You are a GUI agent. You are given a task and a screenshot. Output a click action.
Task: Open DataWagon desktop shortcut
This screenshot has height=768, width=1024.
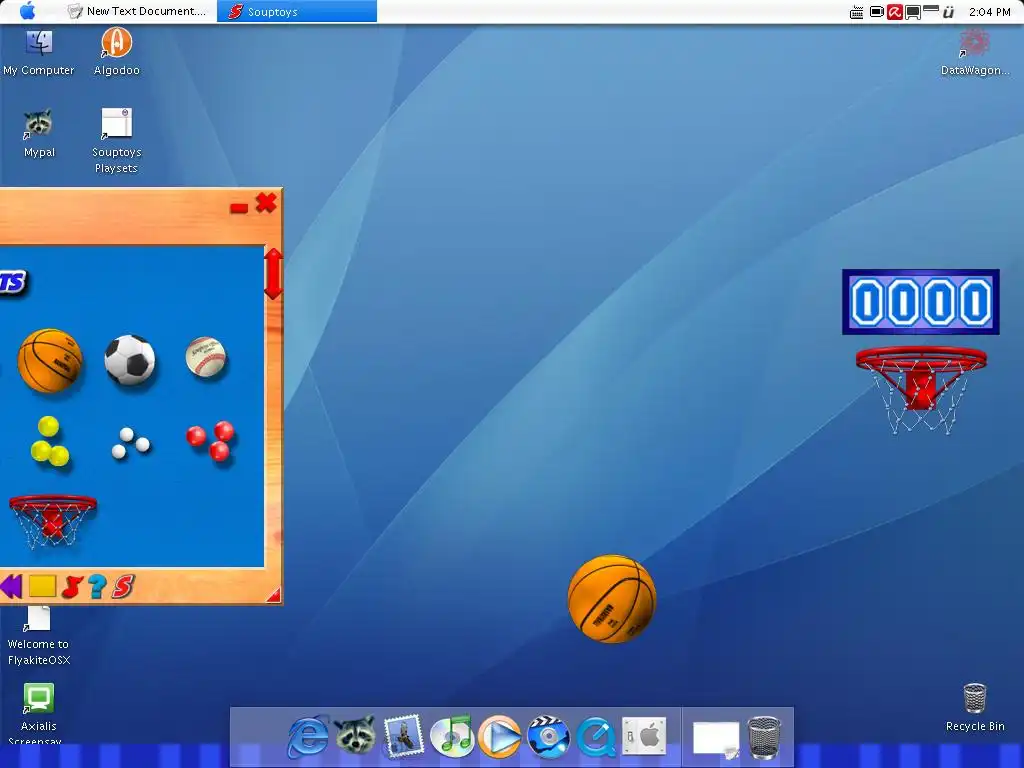click(x=974, y=54)
